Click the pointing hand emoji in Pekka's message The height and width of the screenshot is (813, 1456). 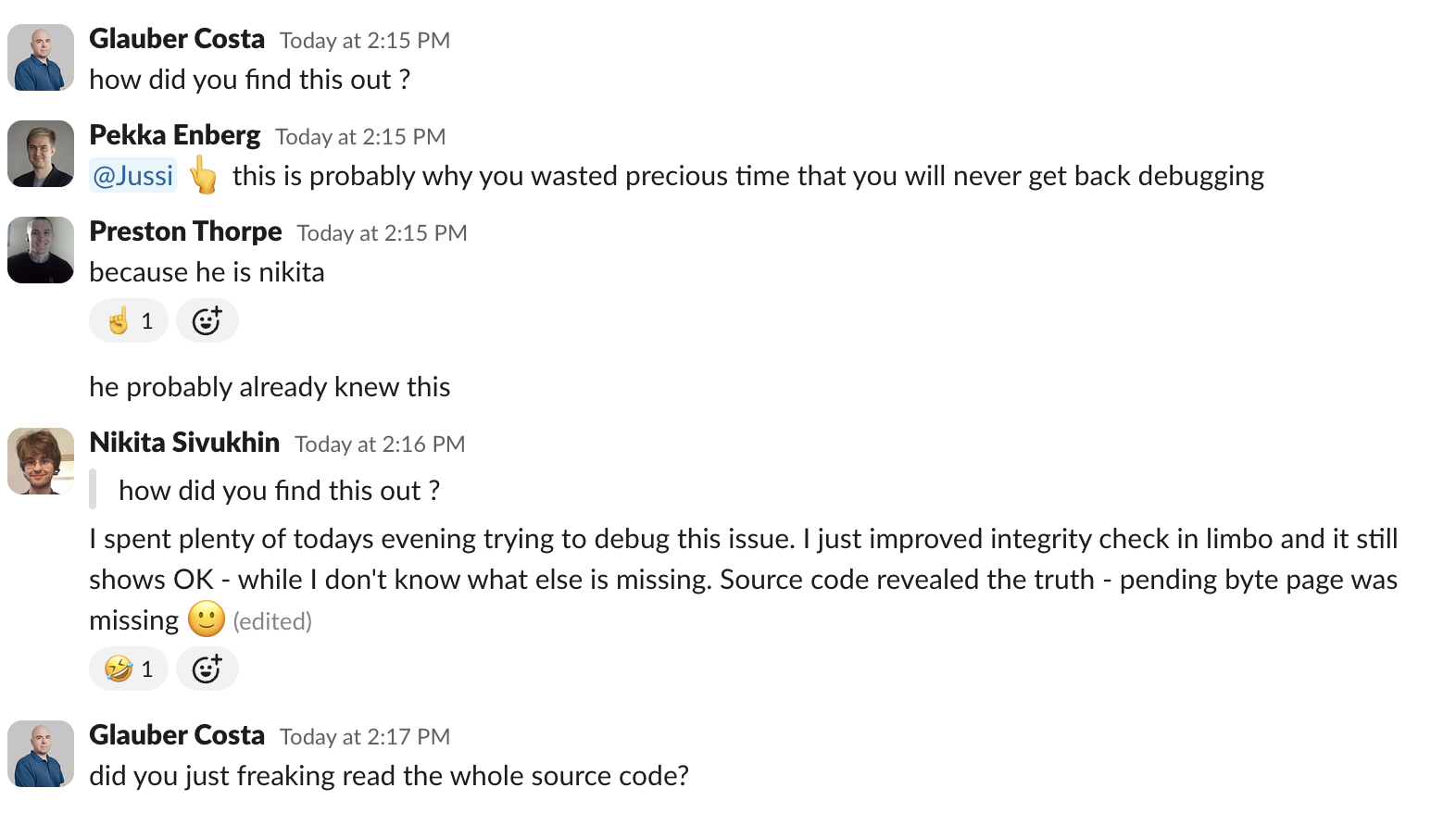click(x=204, y=175)
